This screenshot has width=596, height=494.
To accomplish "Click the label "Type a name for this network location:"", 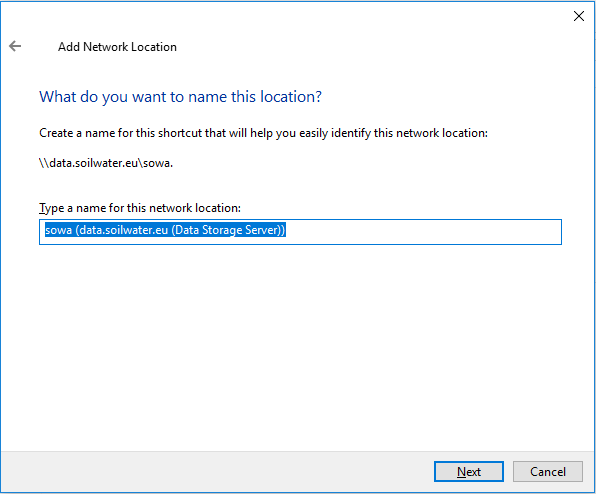I will point(140,208).
